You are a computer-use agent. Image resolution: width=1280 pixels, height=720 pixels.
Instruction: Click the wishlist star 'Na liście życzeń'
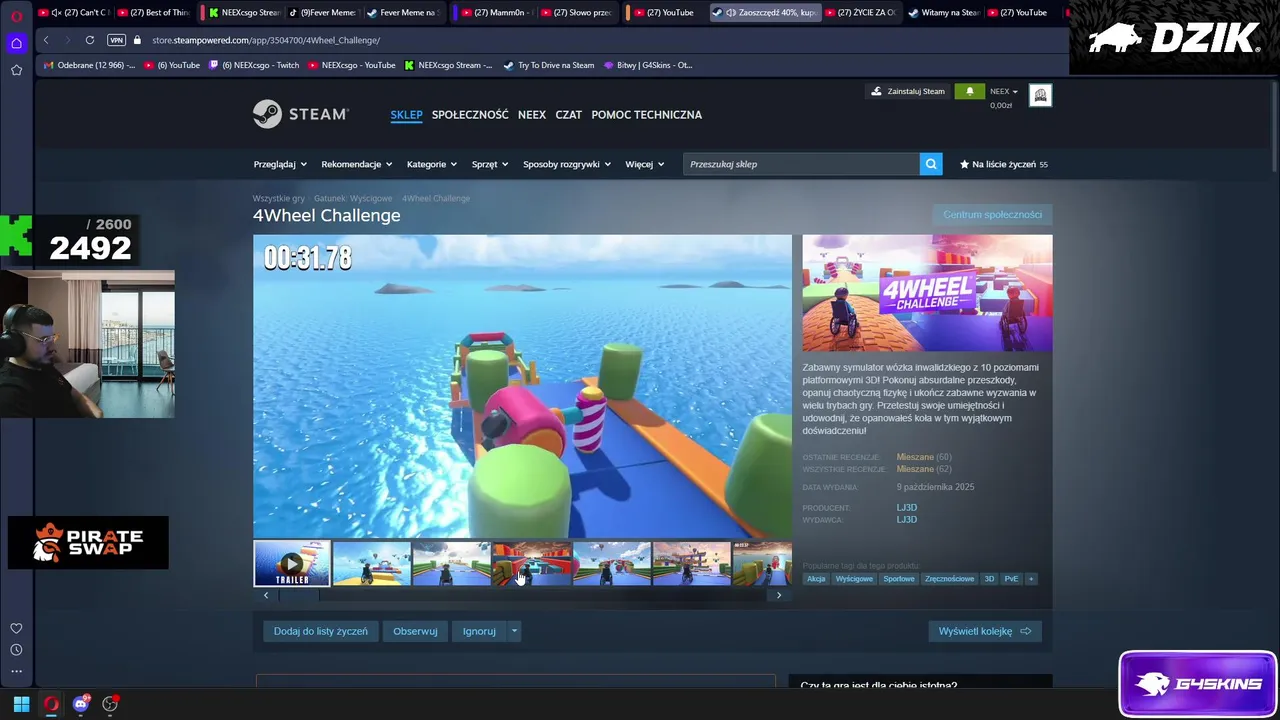(1003, 164)
